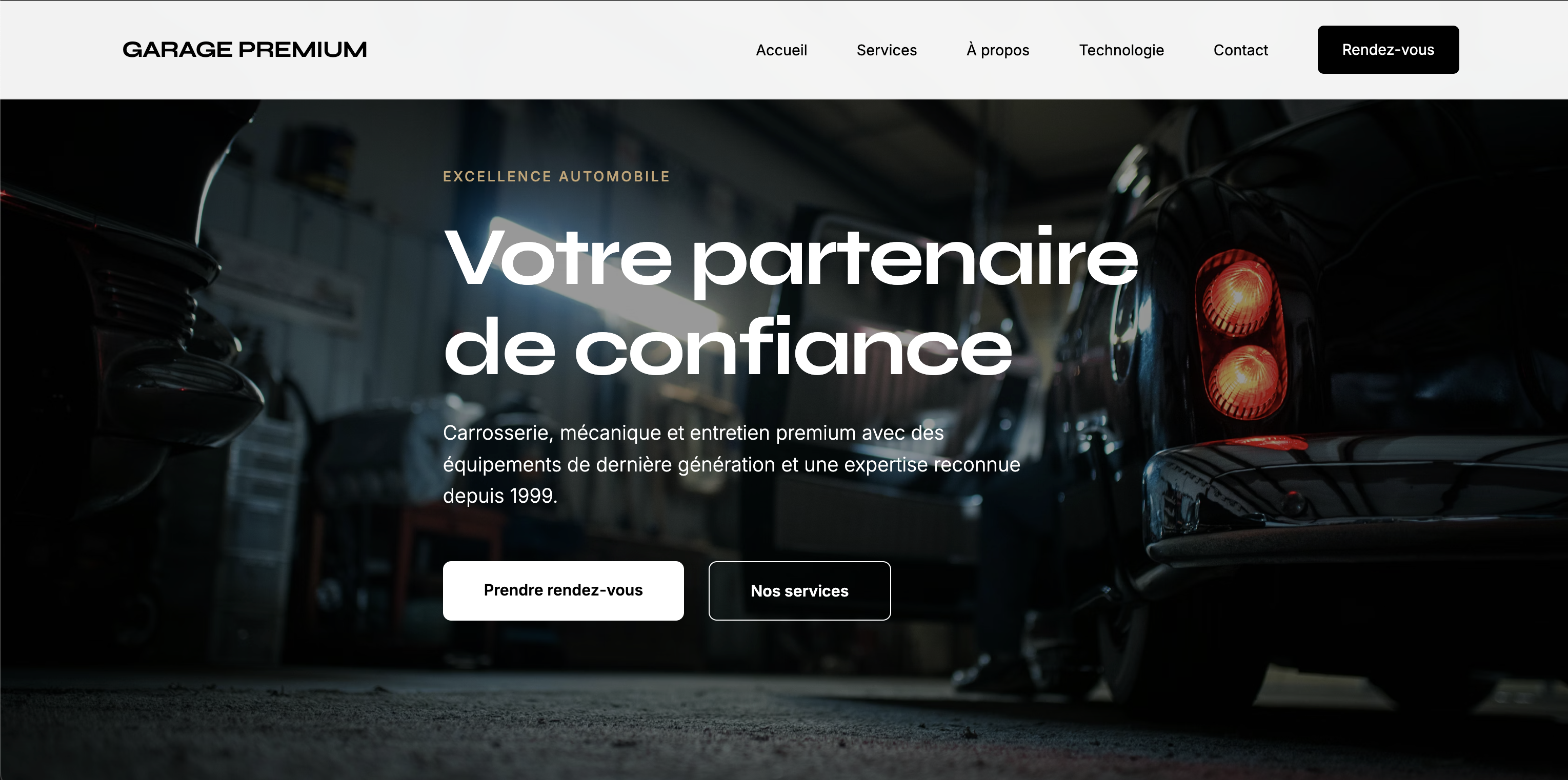
Task: Click the white Prendre rendez-vous button
Action: [x=563, y=590]
